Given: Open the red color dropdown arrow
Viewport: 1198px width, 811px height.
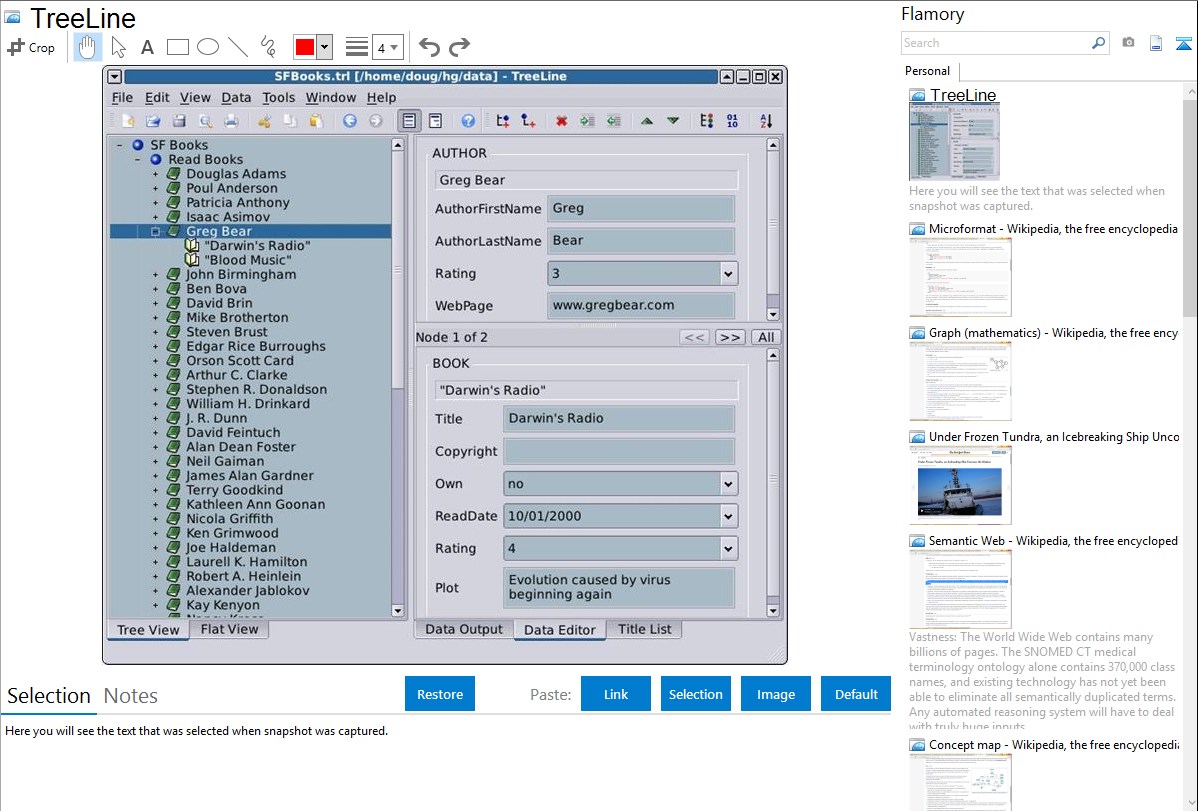Looking at the screenshot, I should pyautogui.click(x=325, y=47).
